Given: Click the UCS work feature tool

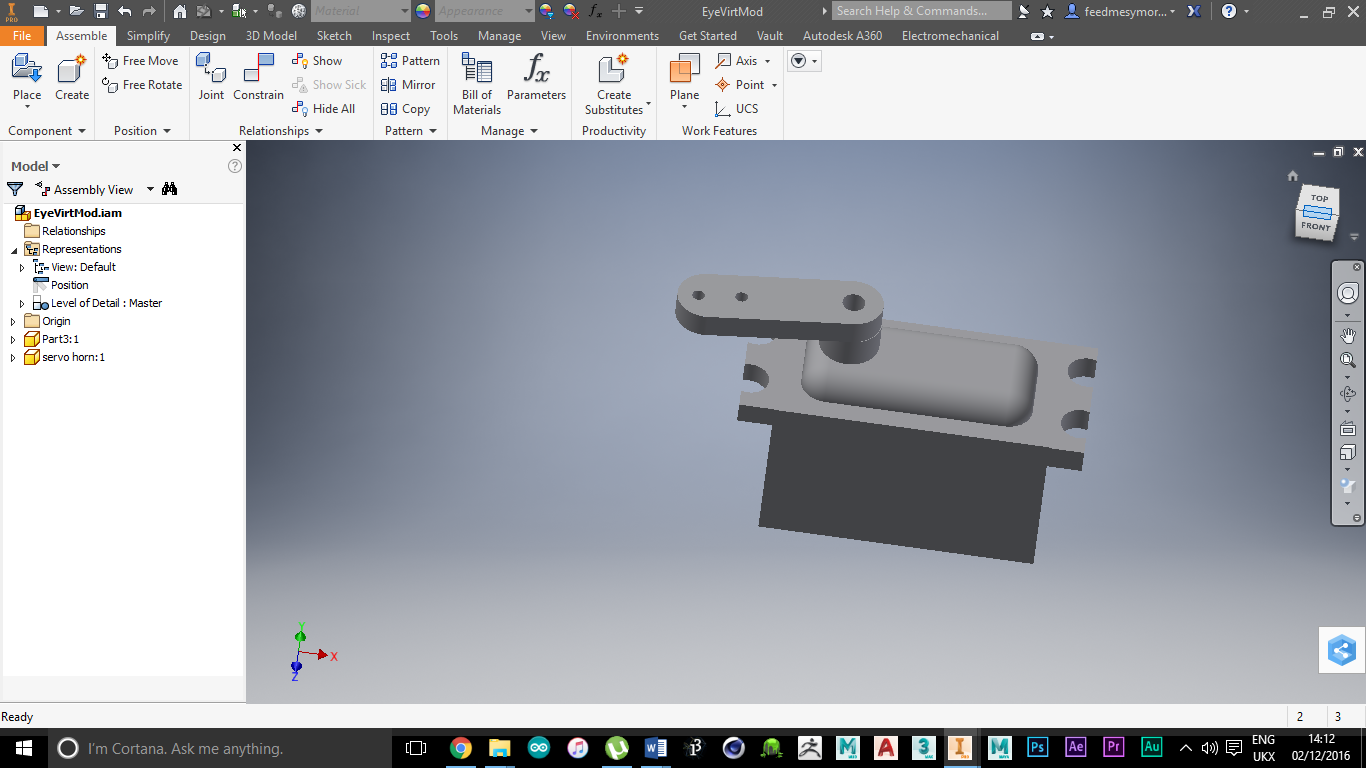Looking at the screenshot, I should click(736, 109).
